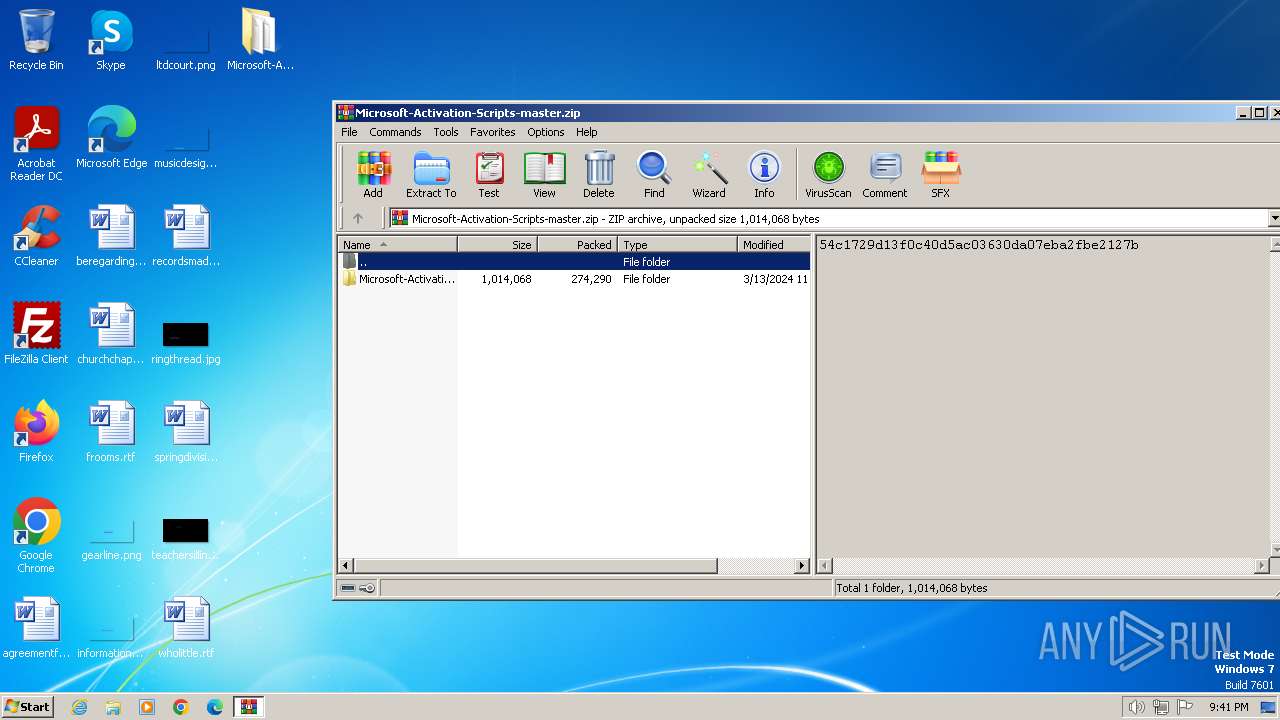Click the SFX toolbar icon
The image size is (1280, 720).
coord(941,174)
